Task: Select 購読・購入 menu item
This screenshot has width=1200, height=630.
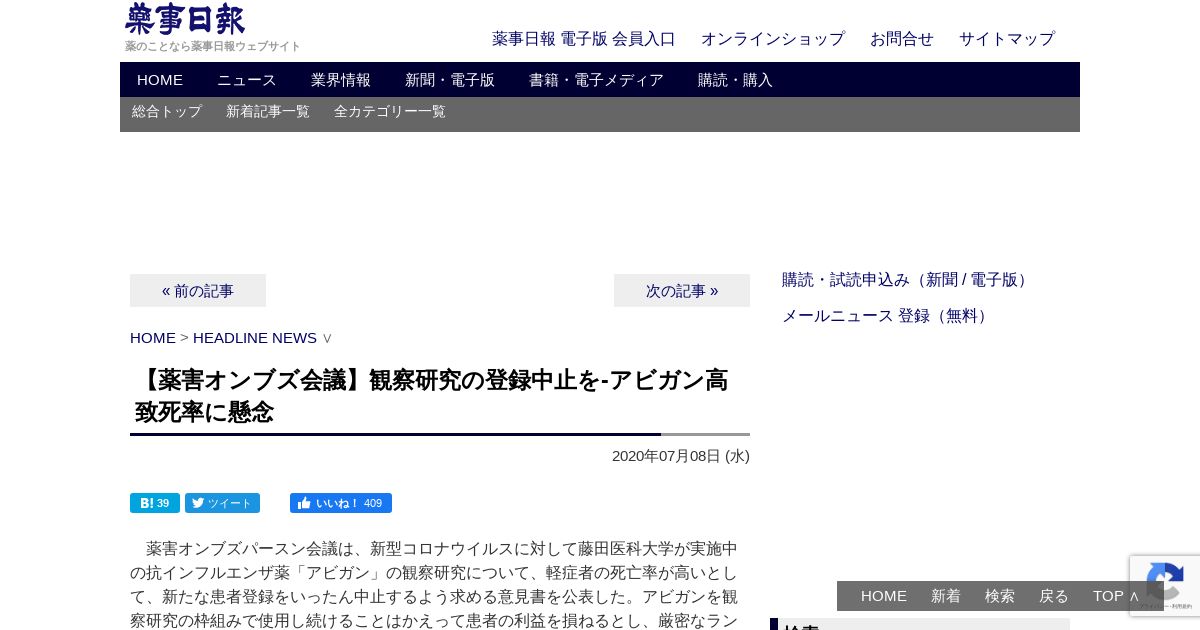Action: 735,80
